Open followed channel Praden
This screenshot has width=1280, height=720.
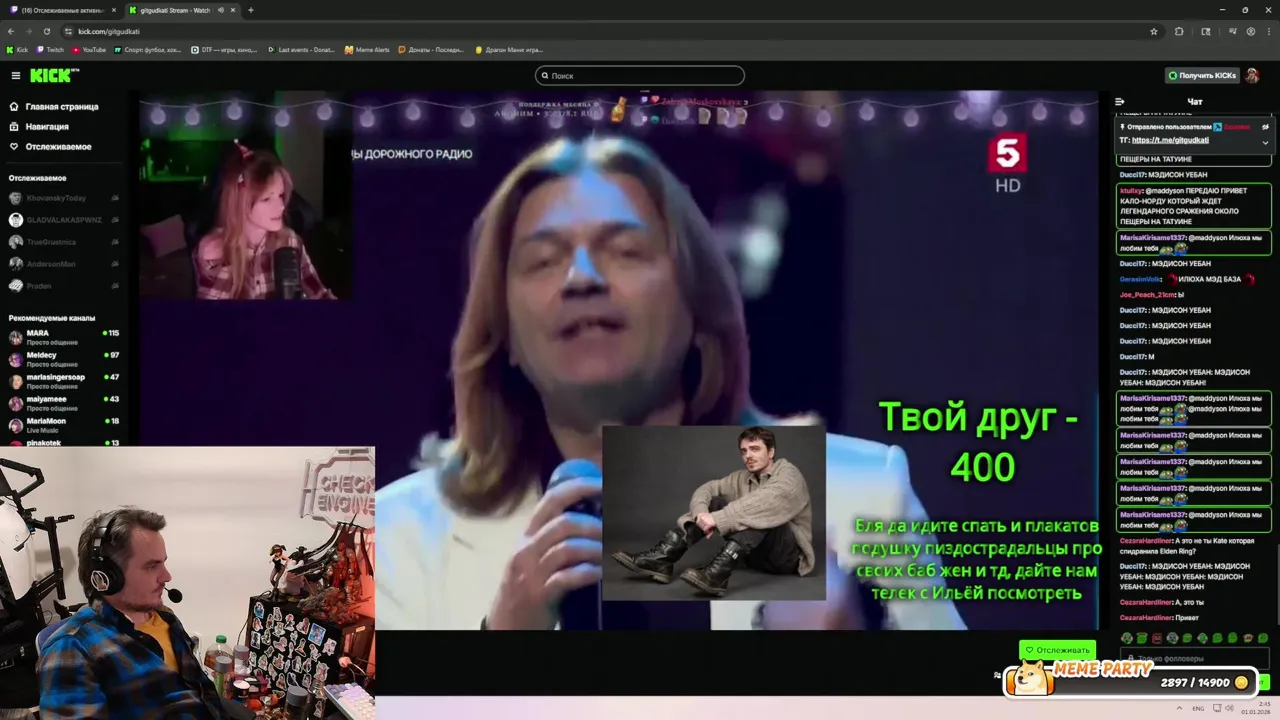64,286
